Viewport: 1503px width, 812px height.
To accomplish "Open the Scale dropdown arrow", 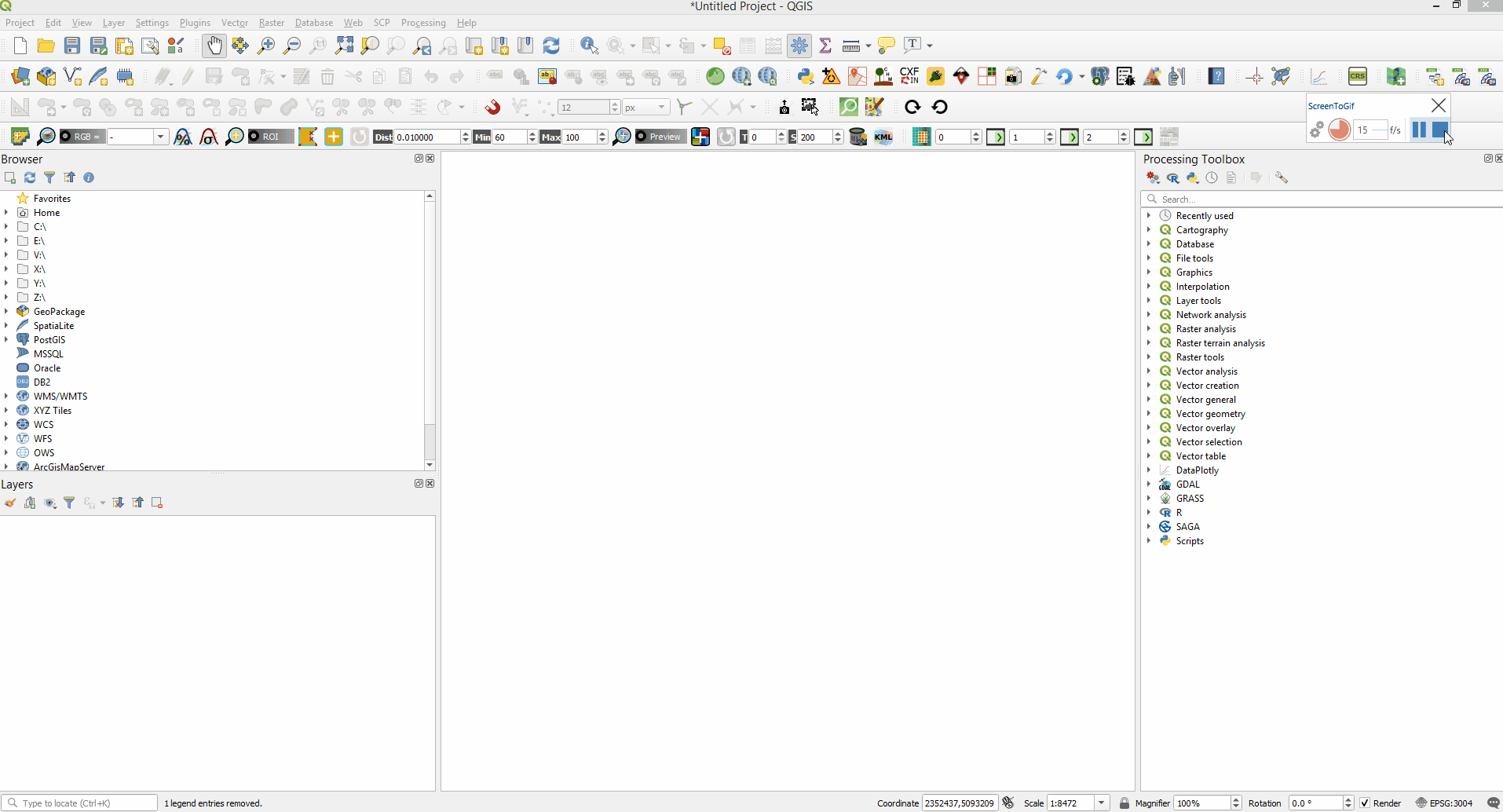I will pos(1102,803).
